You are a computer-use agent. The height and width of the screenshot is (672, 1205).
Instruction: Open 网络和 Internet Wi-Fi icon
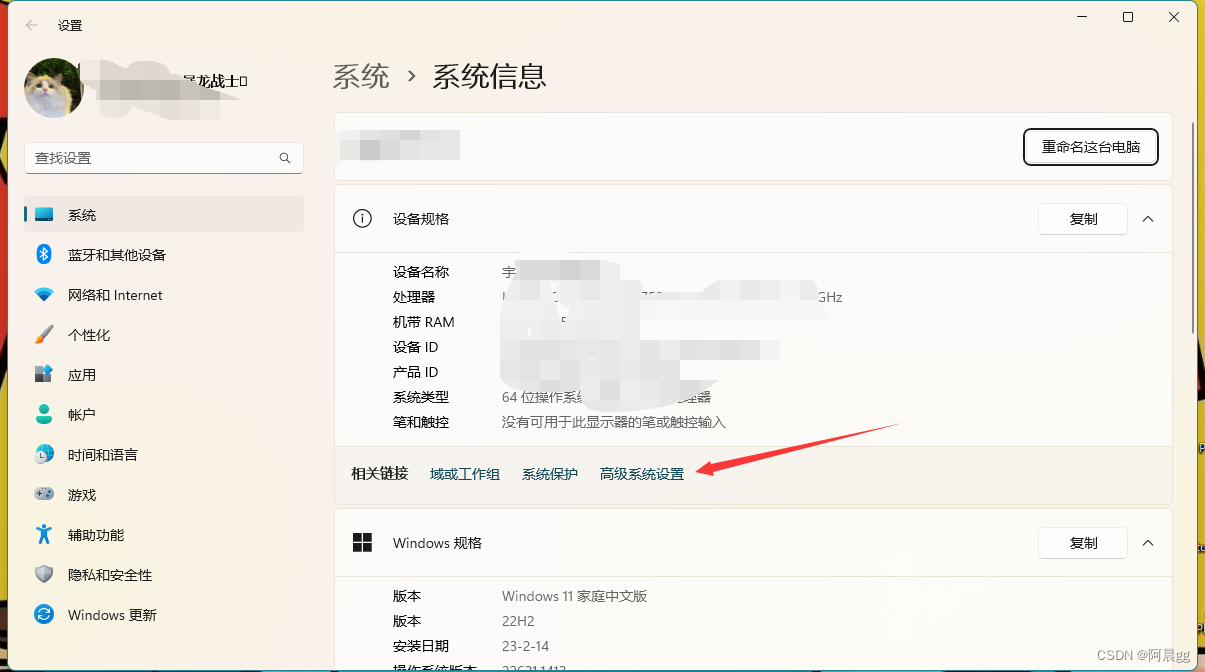coord(44,295)
